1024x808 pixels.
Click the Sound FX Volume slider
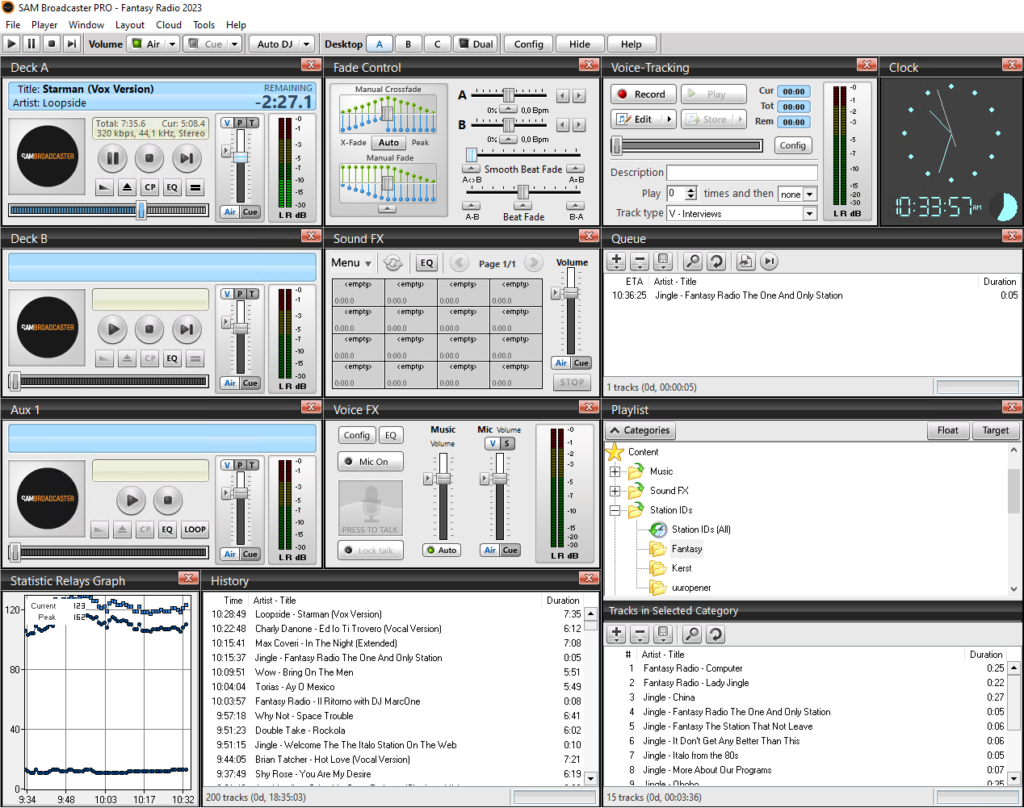571,311
